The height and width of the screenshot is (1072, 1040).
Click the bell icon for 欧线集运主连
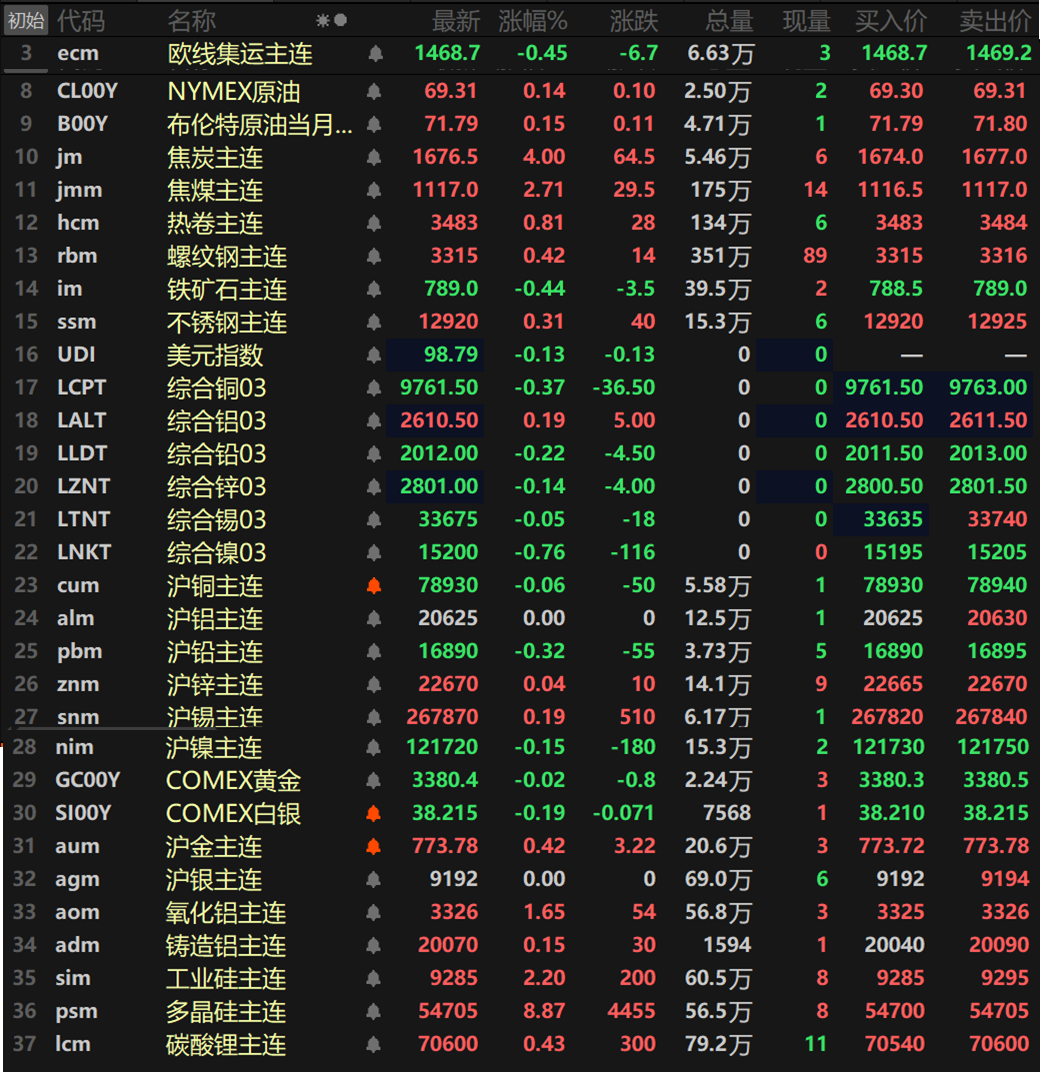[x=374, y=53]
